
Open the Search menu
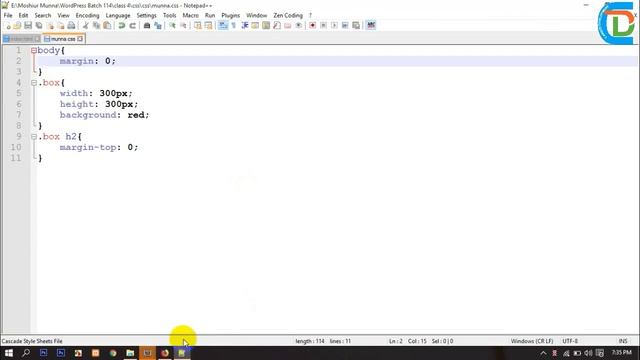coord(43,16)
